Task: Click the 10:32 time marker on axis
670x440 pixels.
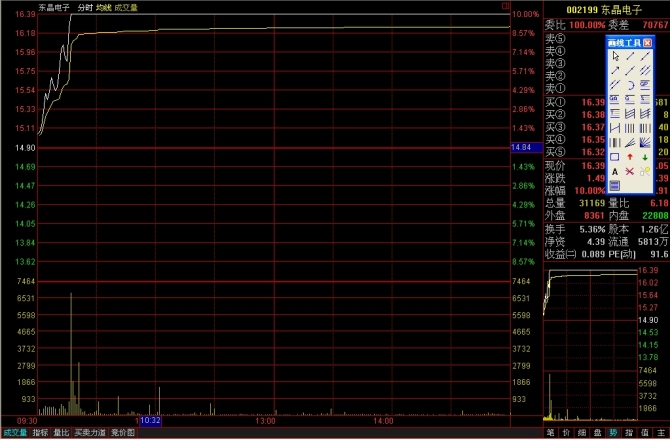Action: (x=150, y=421)
